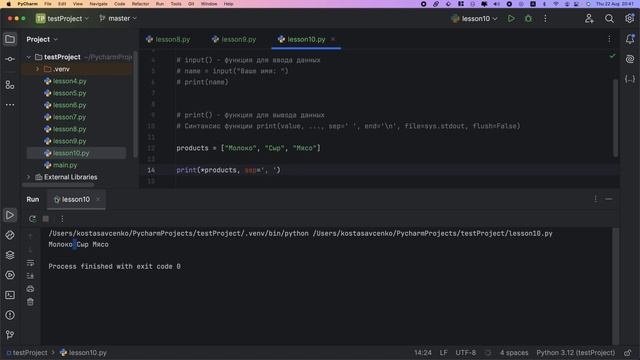Image resolution: width=640 pixels, height=360 pixels.
Task: Collapse the testProject tree node
Action: click(29, 57)
